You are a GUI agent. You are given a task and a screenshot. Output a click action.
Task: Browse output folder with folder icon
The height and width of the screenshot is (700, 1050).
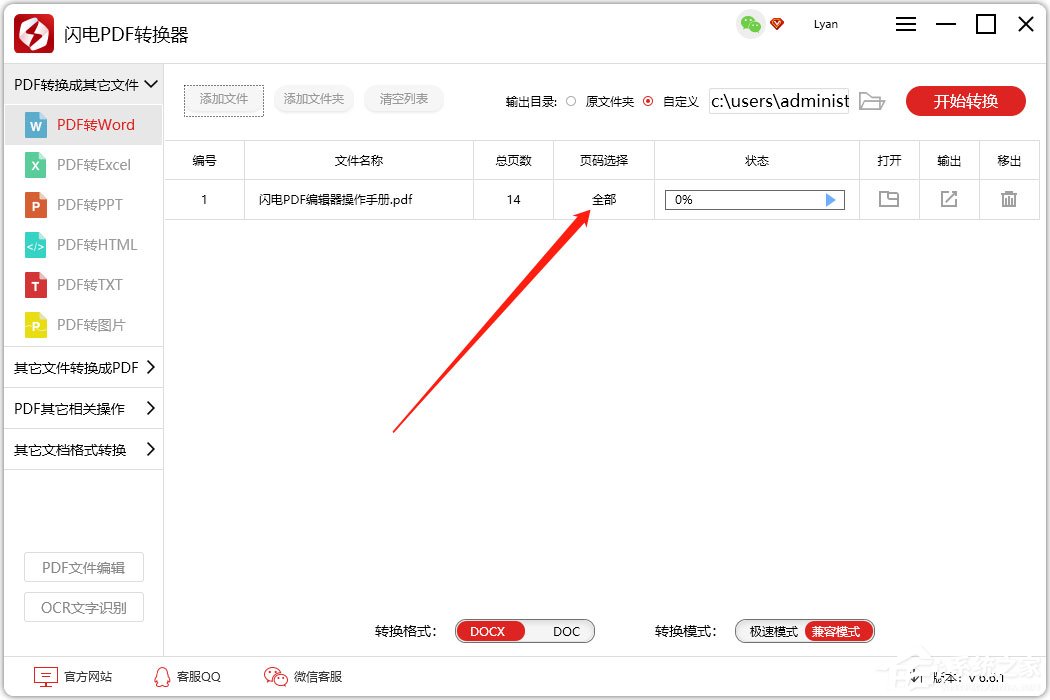click(871, 100)
